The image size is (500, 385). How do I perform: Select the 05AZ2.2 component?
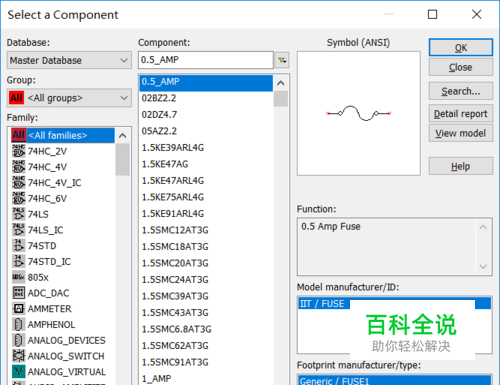(206, 131)
